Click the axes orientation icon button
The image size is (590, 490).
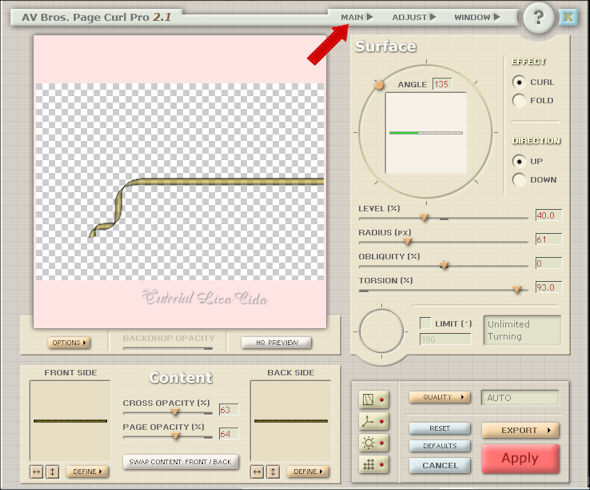click(x=373, y=422)
